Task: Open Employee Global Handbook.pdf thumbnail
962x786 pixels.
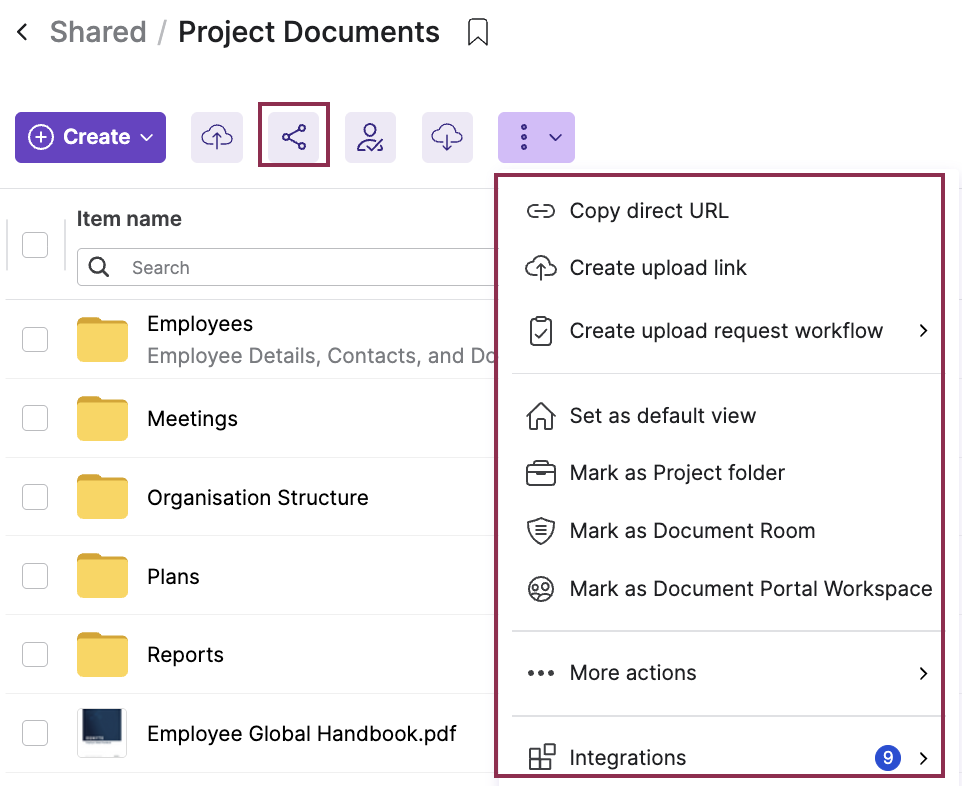Action: [102, 733]
